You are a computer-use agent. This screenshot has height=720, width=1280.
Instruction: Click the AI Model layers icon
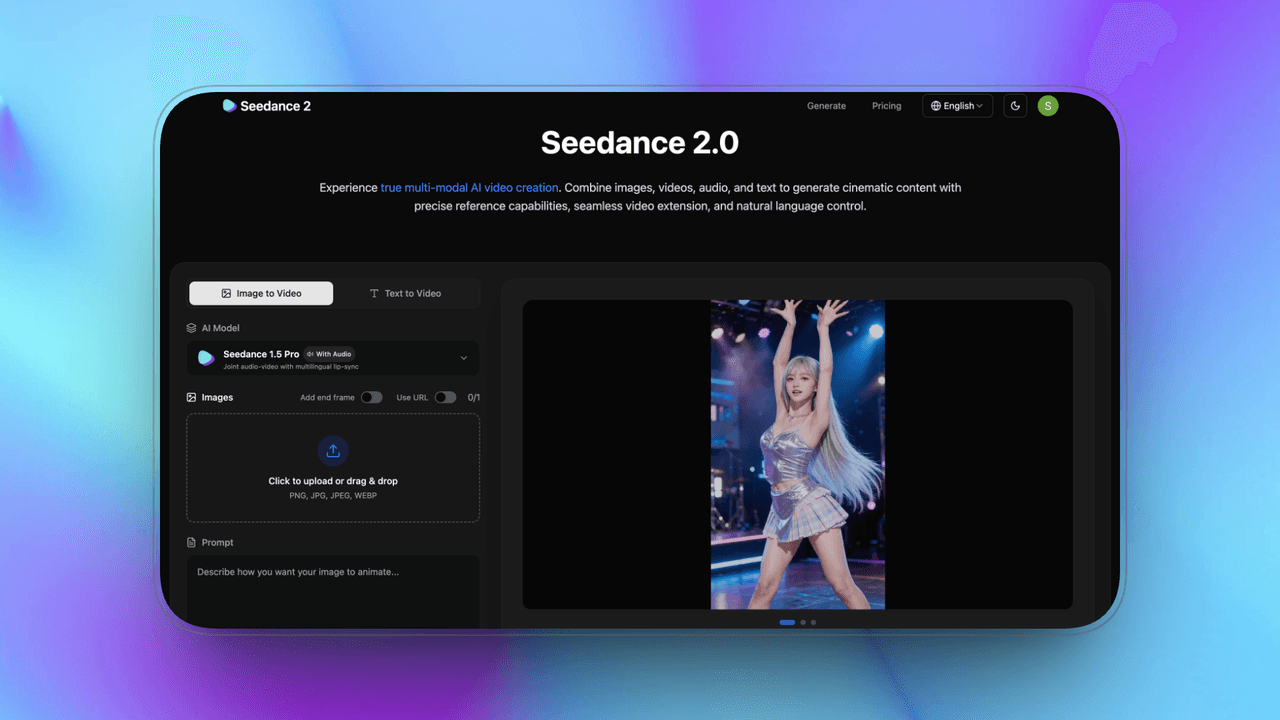(x=192, y=327)
